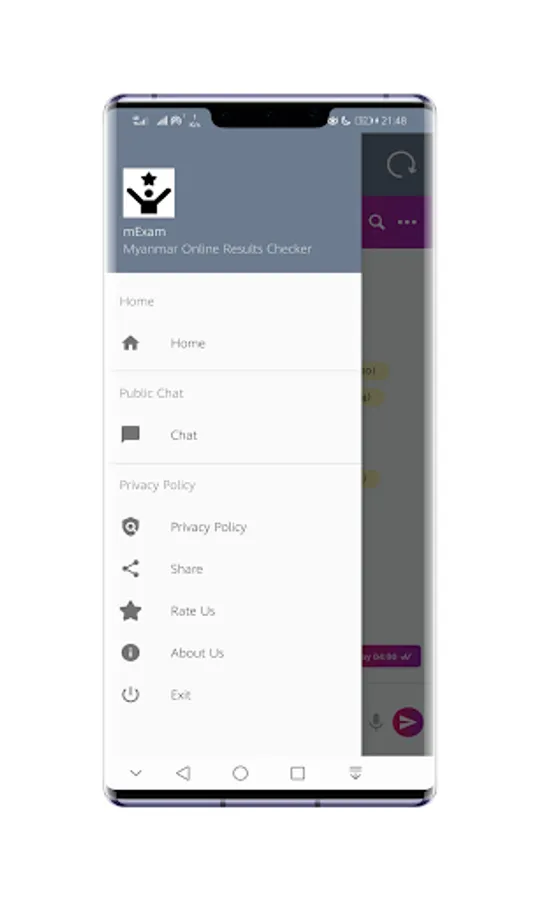Select Rate Us in the drawer
Screen dimensions: 540x900
[x=234, y=611]
